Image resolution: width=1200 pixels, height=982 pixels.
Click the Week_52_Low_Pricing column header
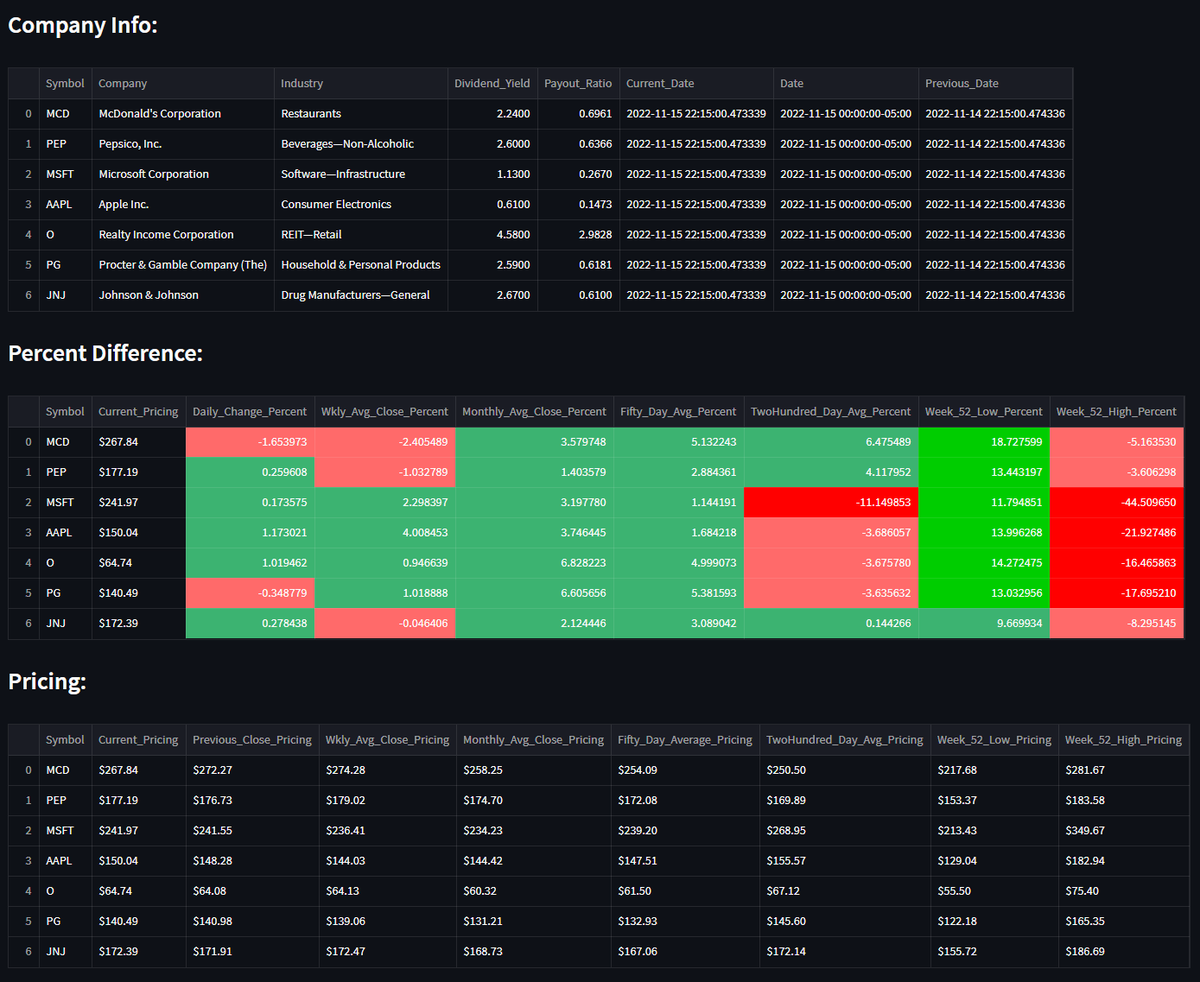tap(994, 740)
